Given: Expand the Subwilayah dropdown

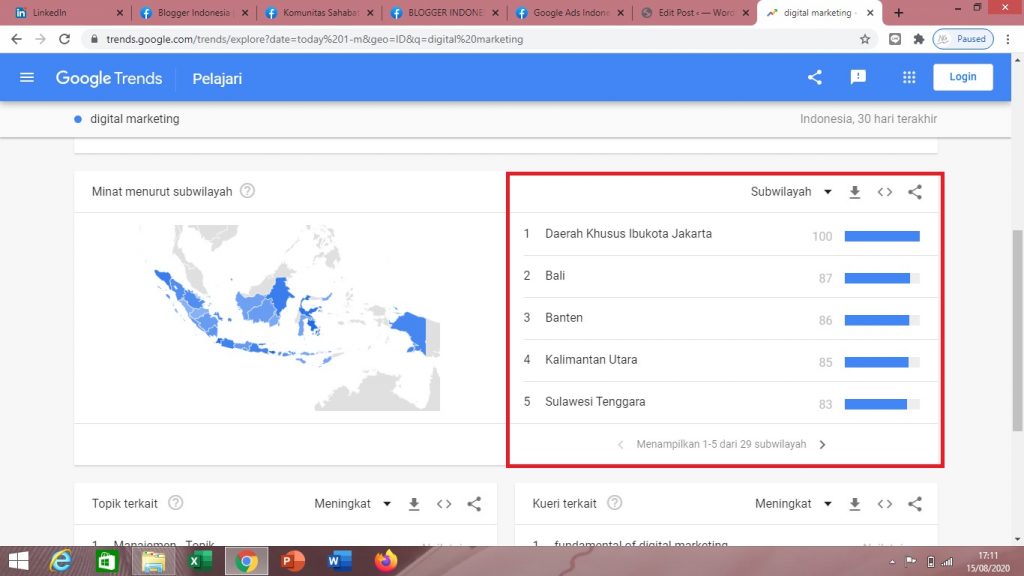Looking at the screenshot, I should click(x=791, y=192).
